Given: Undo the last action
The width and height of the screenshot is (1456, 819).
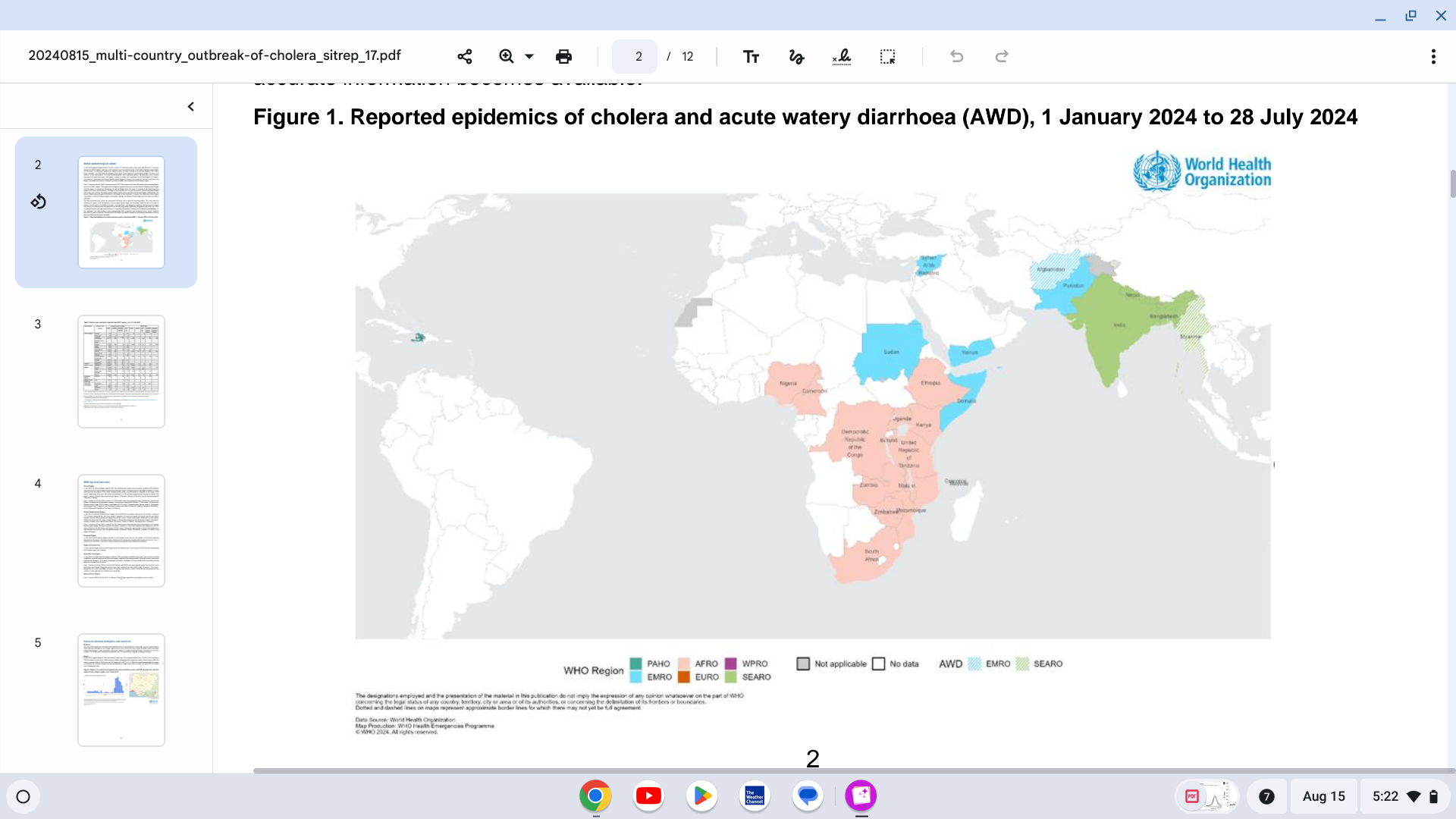Looking at the screenshot, I should coord(956,56).
